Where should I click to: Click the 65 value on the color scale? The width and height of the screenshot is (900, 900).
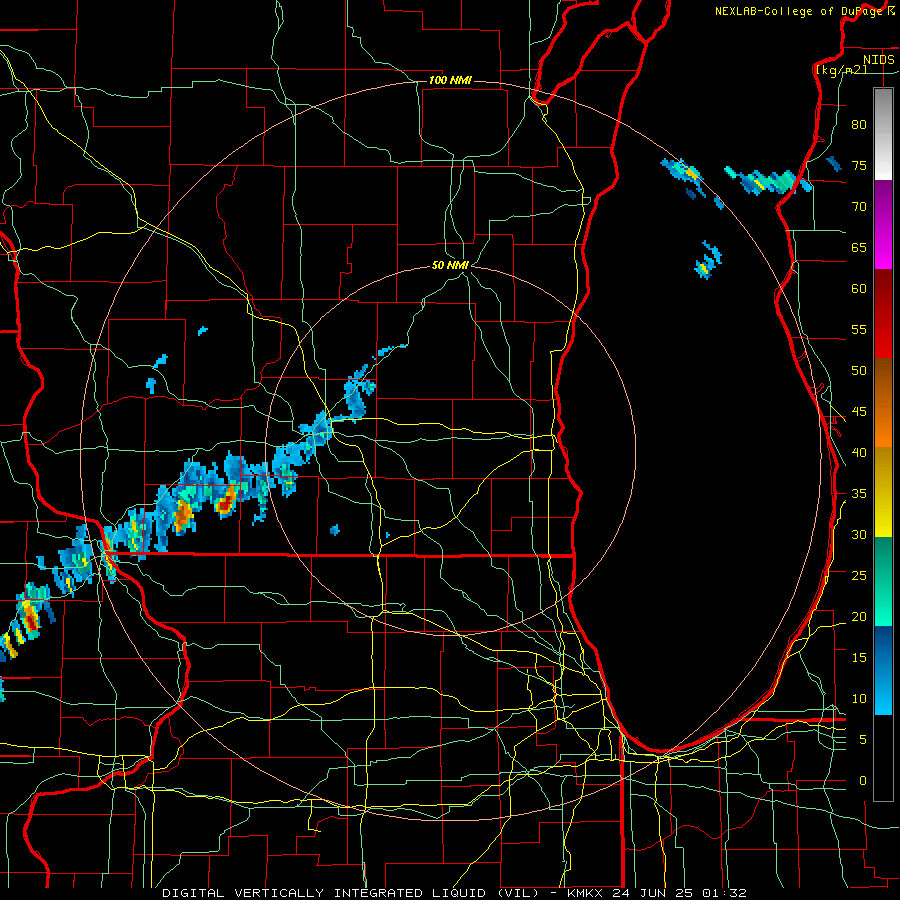point(859,248)
